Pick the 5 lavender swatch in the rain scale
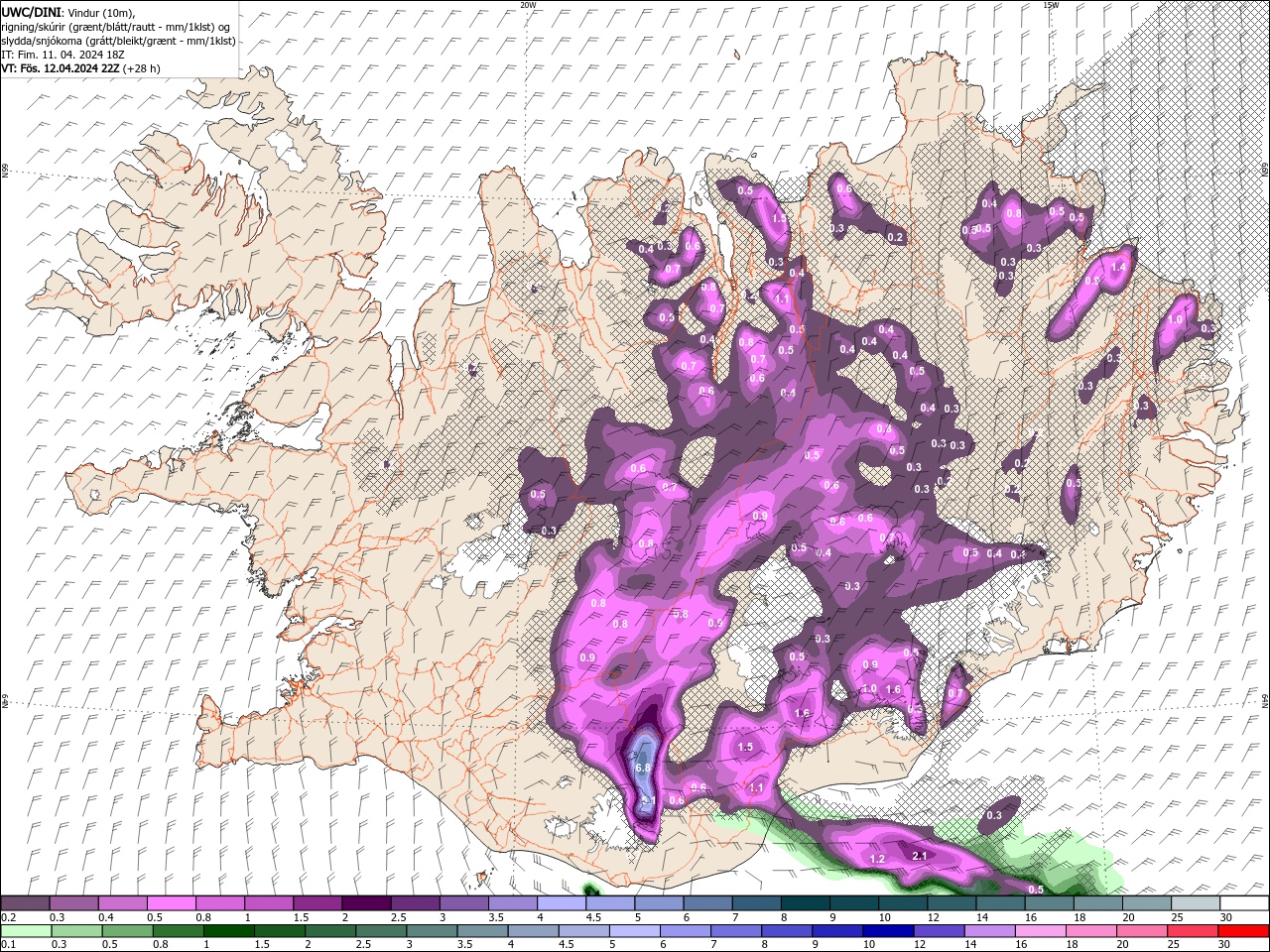 (x=634, y=931)
